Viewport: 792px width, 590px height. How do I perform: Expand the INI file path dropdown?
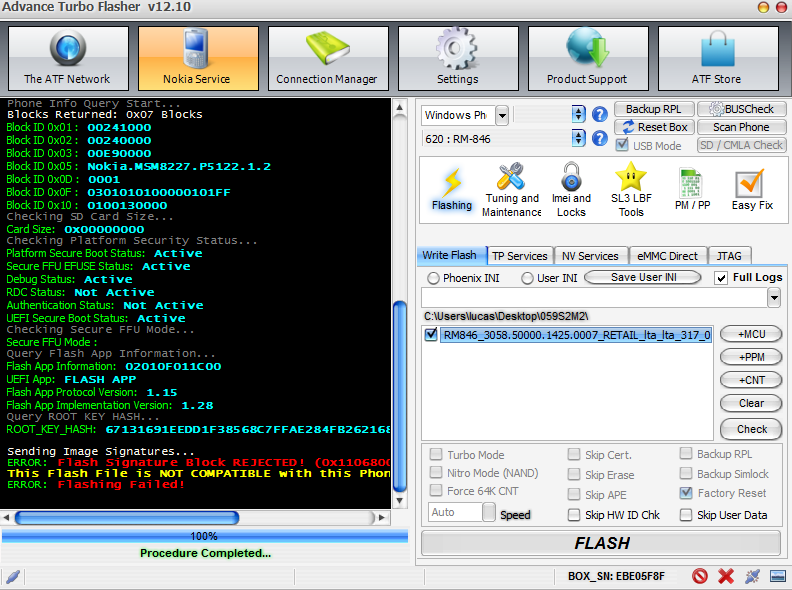pos(774,298)
